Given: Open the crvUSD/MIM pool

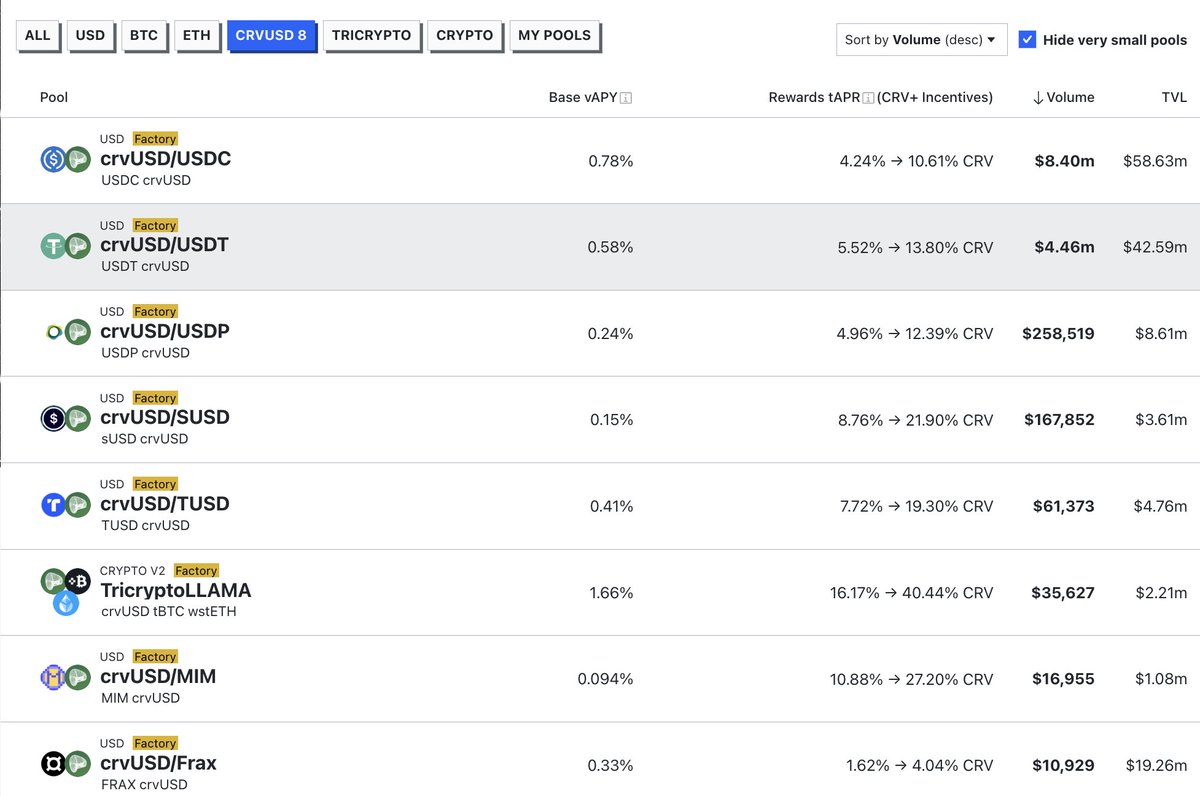Looking at the screenshot, I should [x=158, y=677].
